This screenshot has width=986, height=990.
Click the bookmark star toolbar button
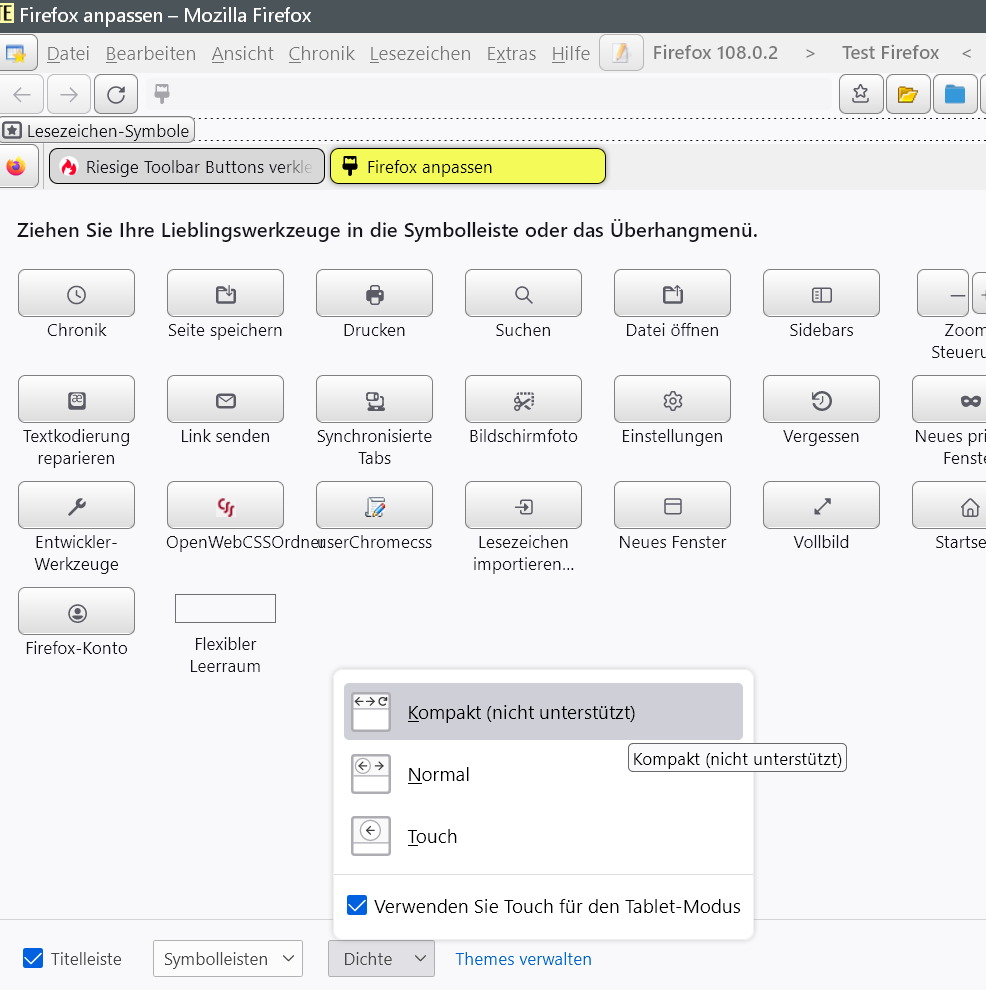[861, 94]
